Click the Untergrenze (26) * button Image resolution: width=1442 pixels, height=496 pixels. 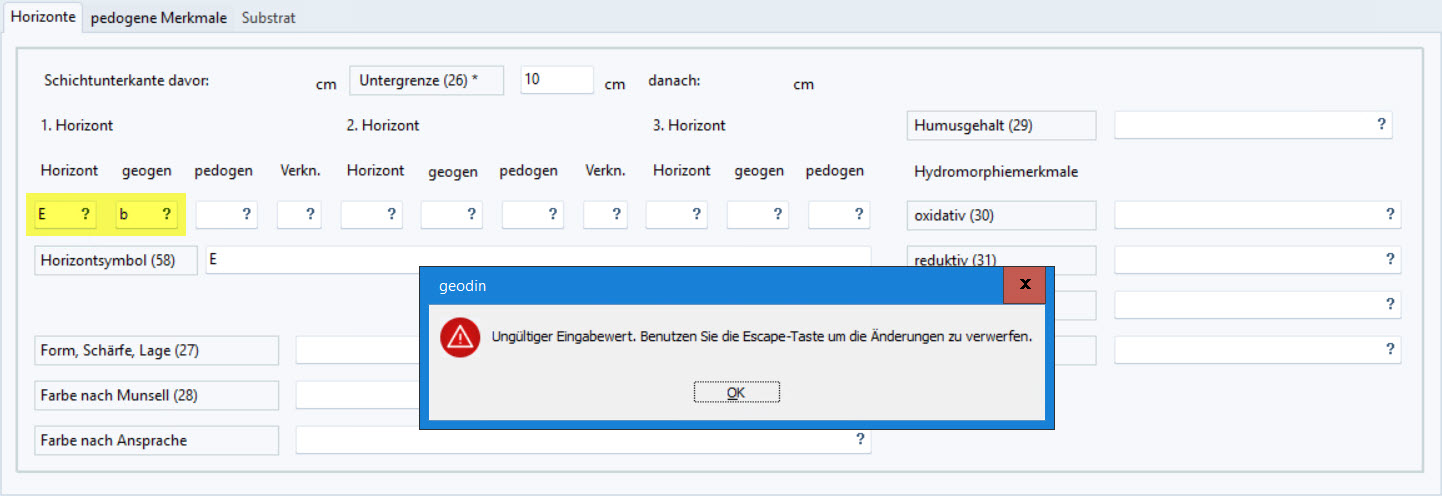(x=426, y=80)
